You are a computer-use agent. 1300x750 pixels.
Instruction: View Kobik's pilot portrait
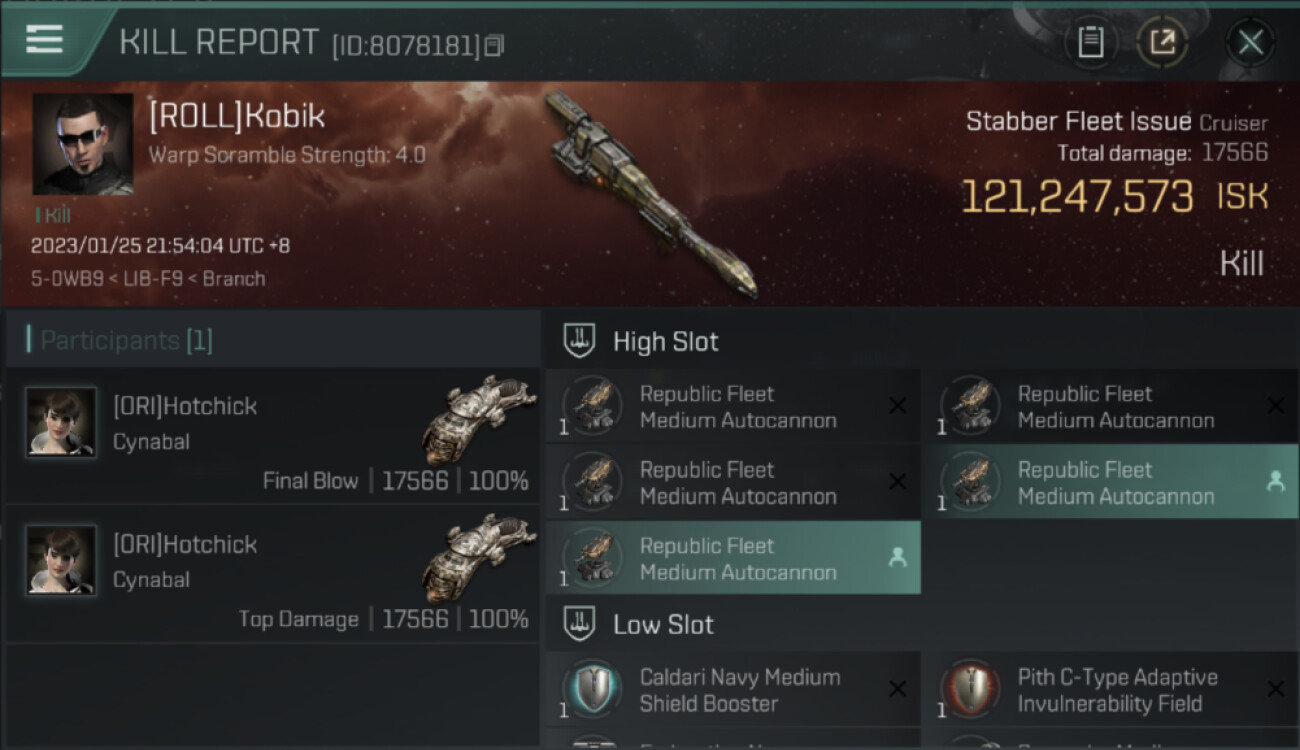tap(83, 144)
